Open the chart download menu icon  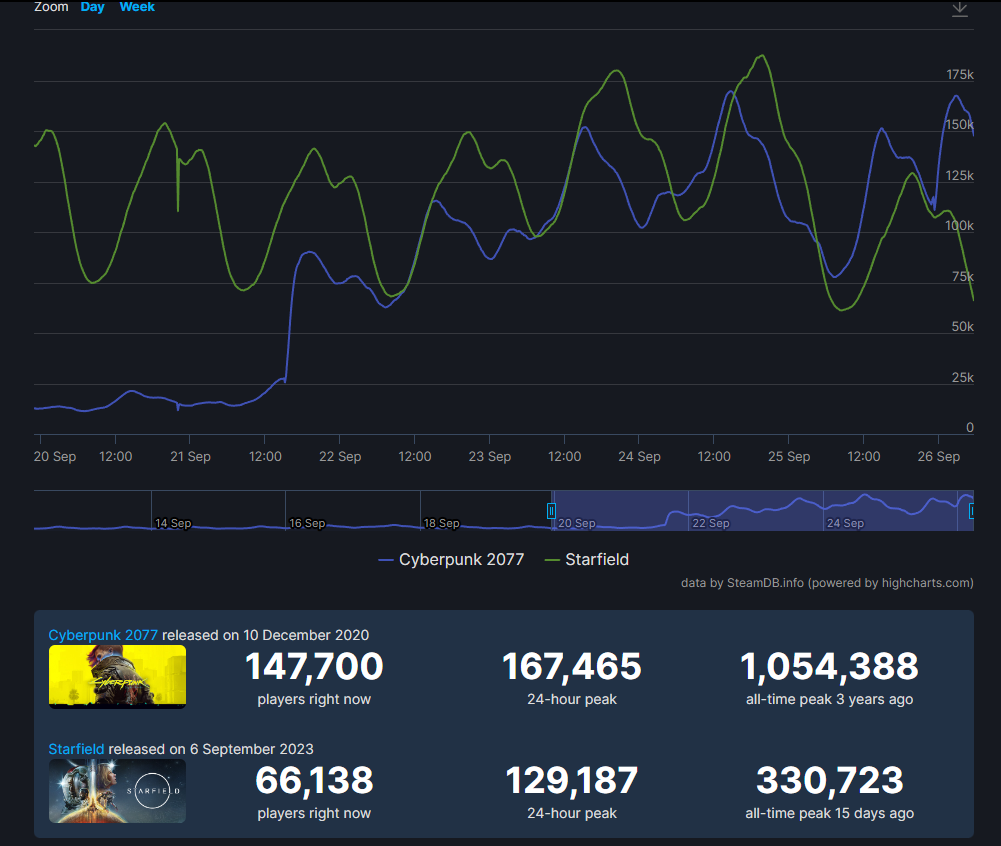pyautogui.click(x=960, y=9)
